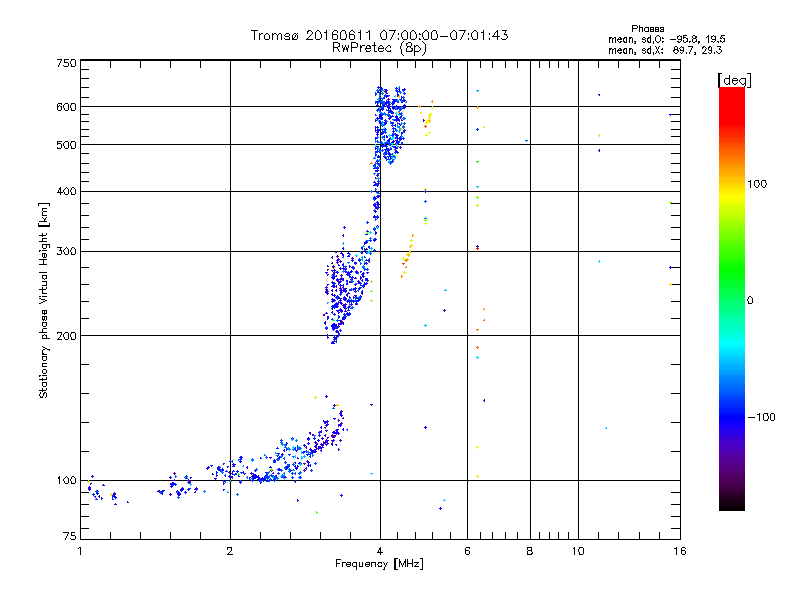
Task: Click the colorbar tick label '100'
Action: [757, 184]
